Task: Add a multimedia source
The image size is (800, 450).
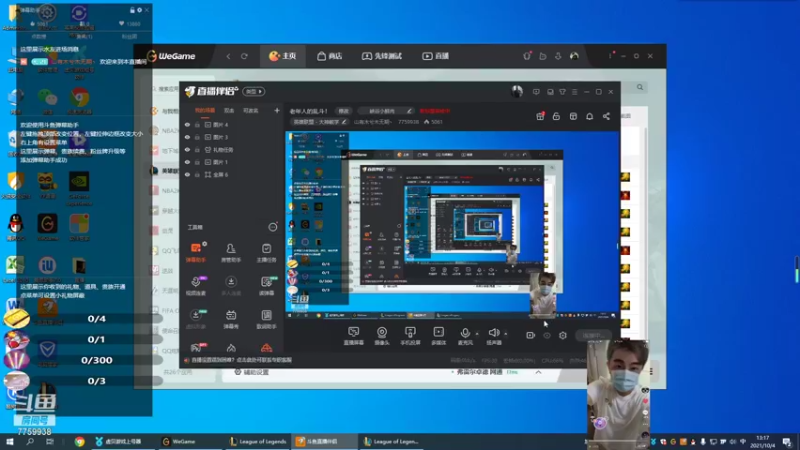Action: pyautogui.click(x=438, y=336)
